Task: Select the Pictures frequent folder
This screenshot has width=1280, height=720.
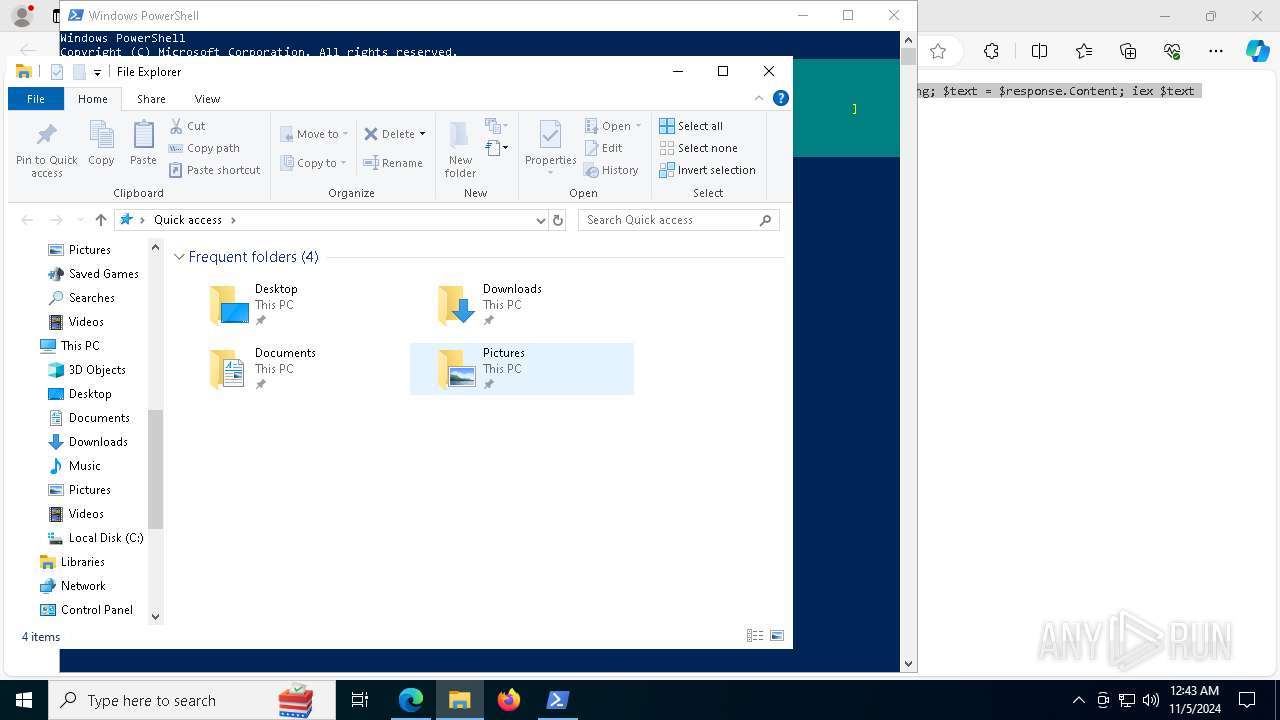Action: point(522,369)
